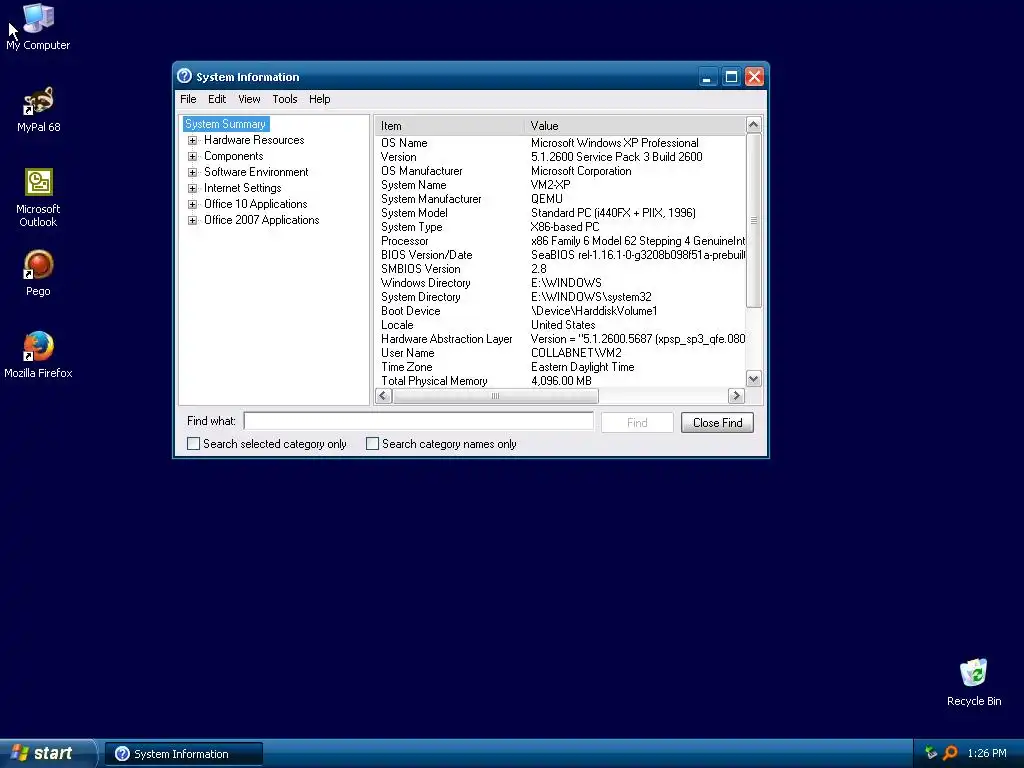
Task: Click the 1:26 PM taskbar clock
Action: pos(987,754)
